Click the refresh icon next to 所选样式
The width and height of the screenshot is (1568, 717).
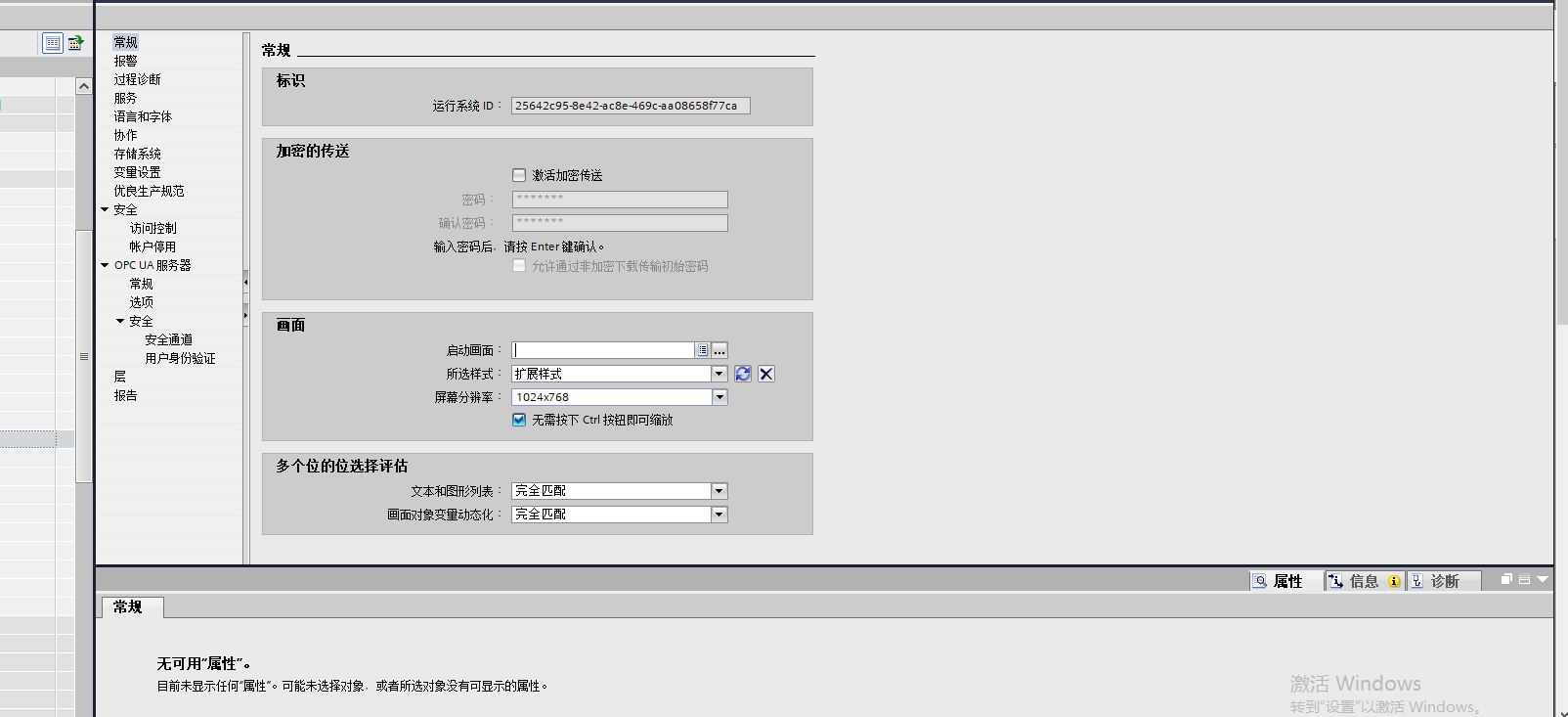743,374
